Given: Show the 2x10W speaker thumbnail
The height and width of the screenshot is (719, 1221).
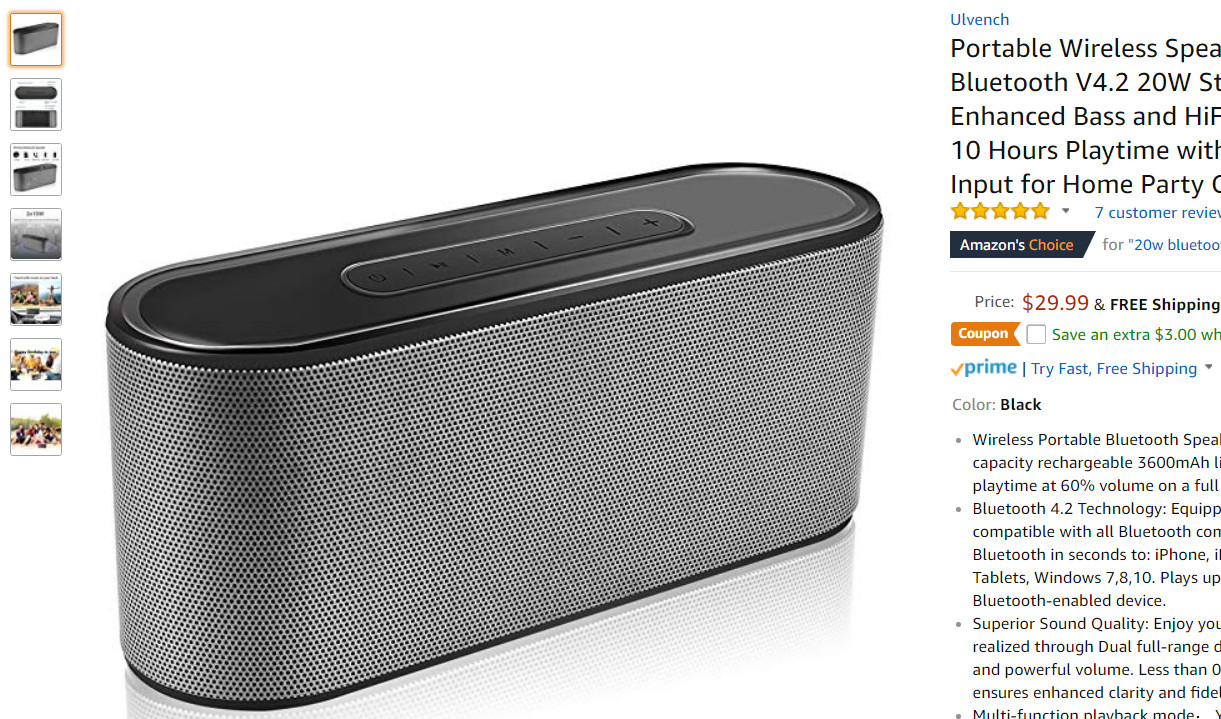Looking at the screenshot, I should click(36, 234).
